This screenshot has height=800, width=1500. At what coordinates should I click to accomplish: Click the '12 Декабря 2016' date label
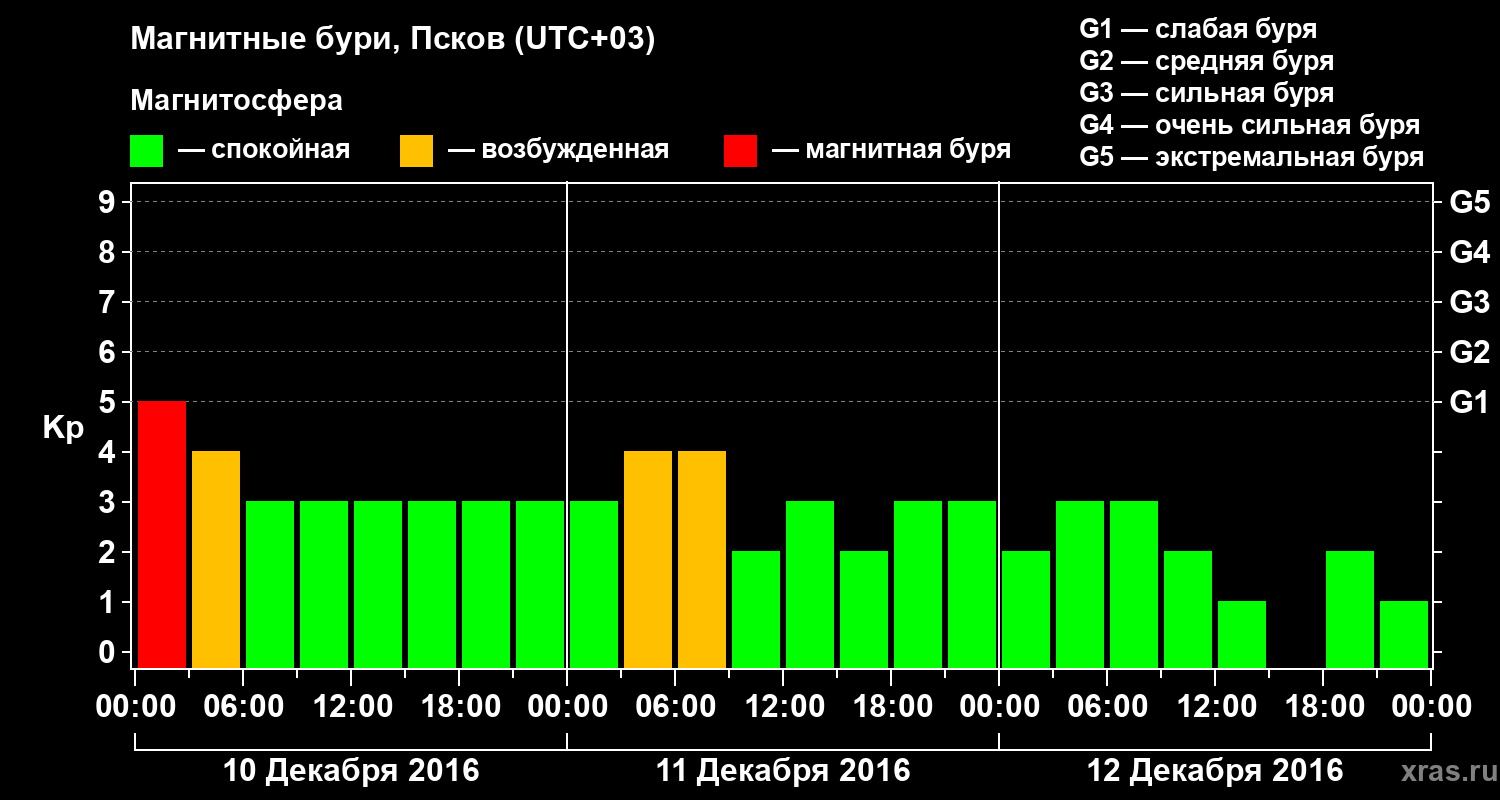1215,771
